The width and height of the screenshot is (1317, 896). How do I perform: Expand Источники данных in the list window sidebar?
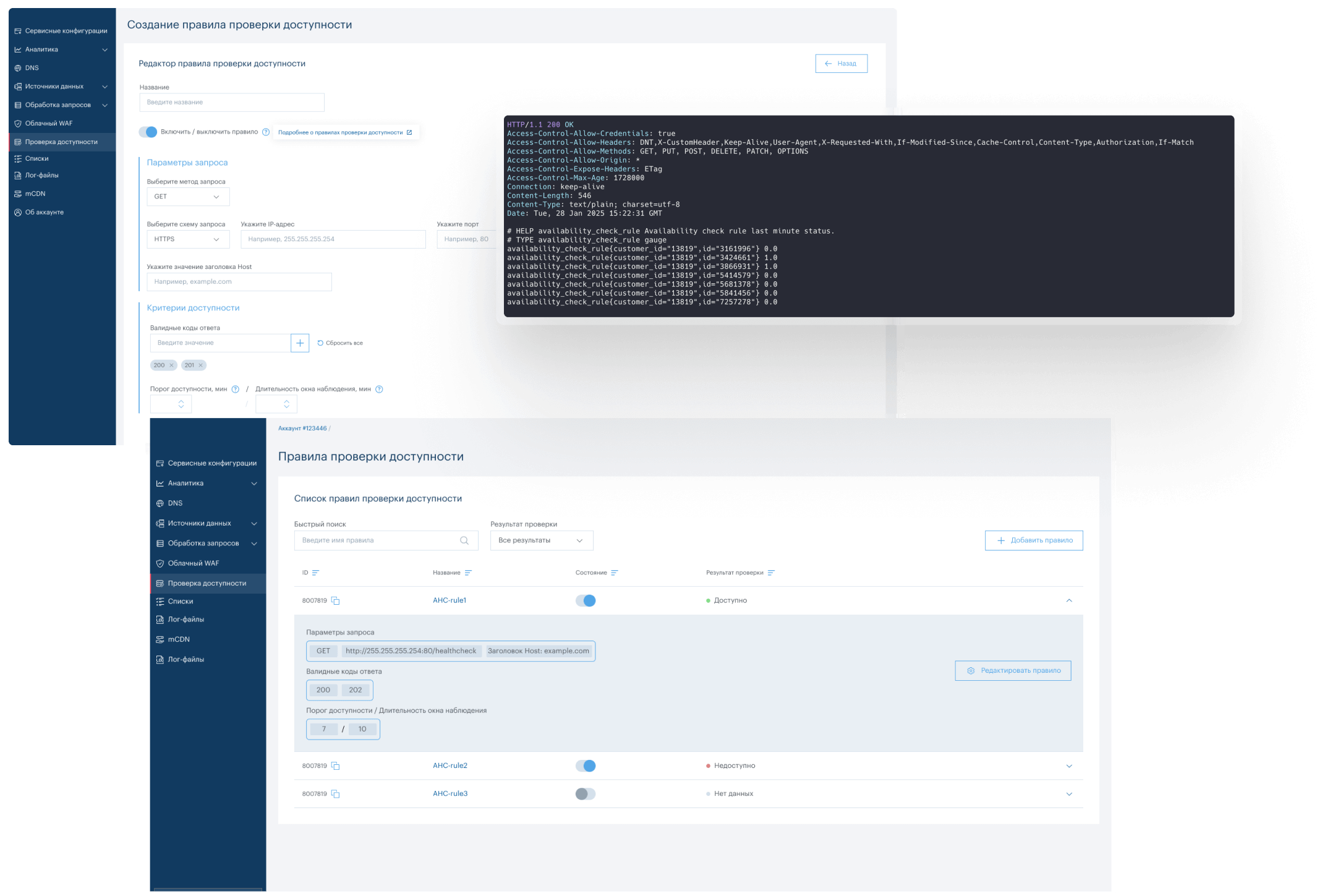254,524
